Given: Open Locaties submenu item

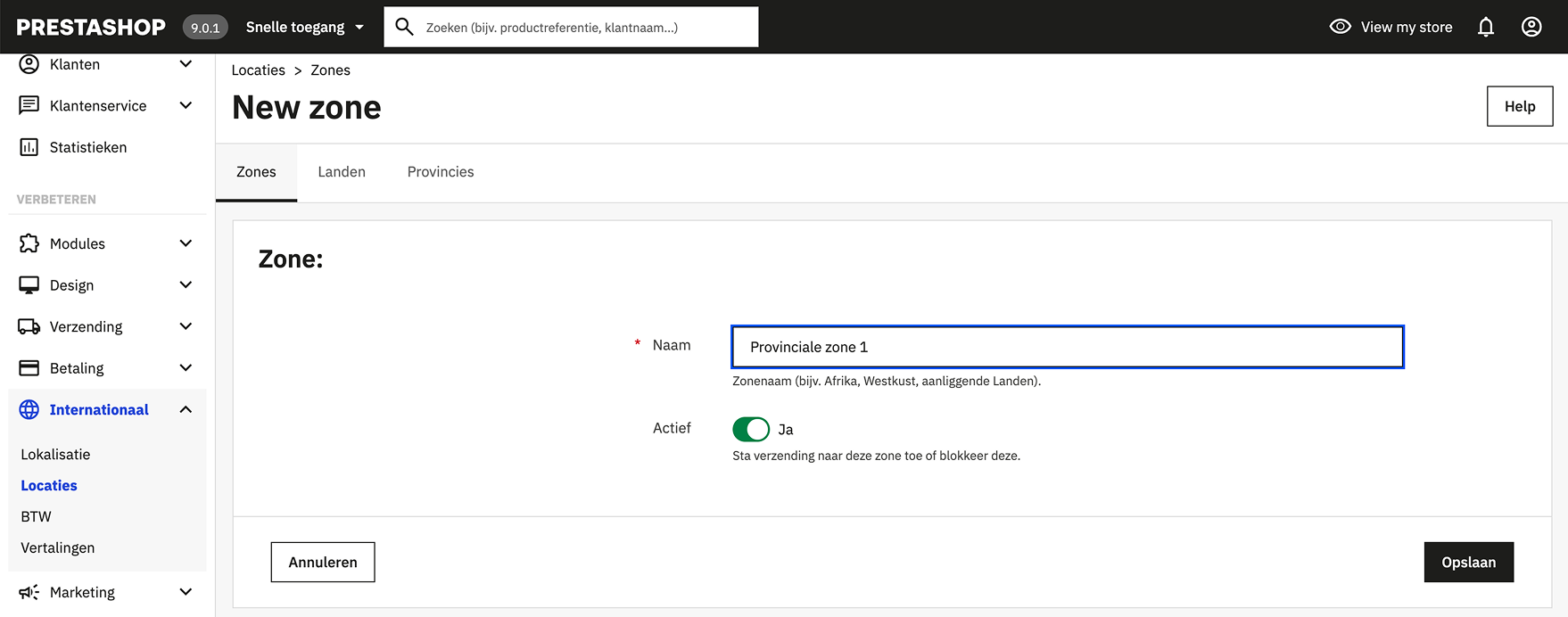Looking at the screenshot, I should [x=49, y=486].
